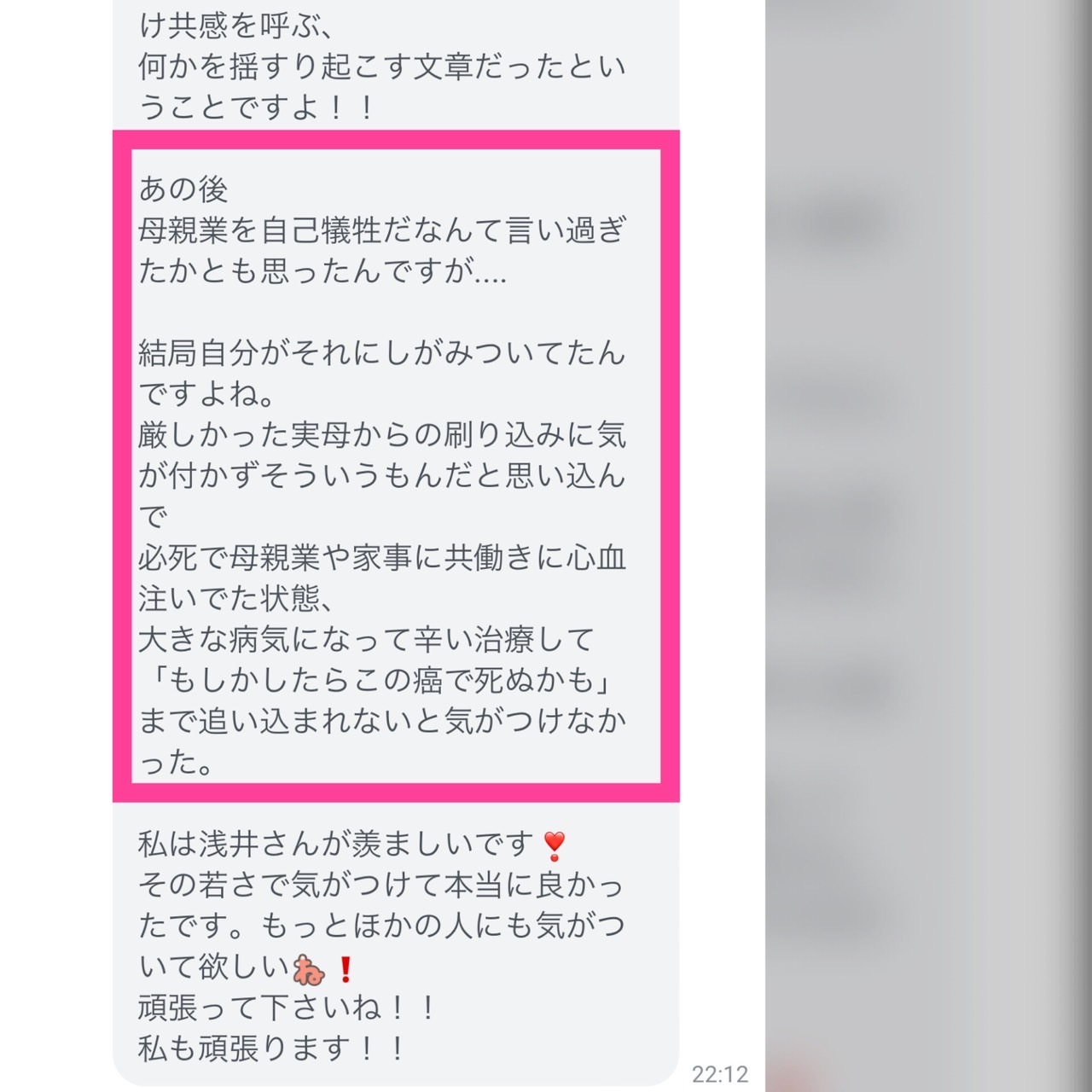
Task: Select the text 母親業を自己犠牲だなんて言い過ぎ
Action: click(x=382, y=230)
